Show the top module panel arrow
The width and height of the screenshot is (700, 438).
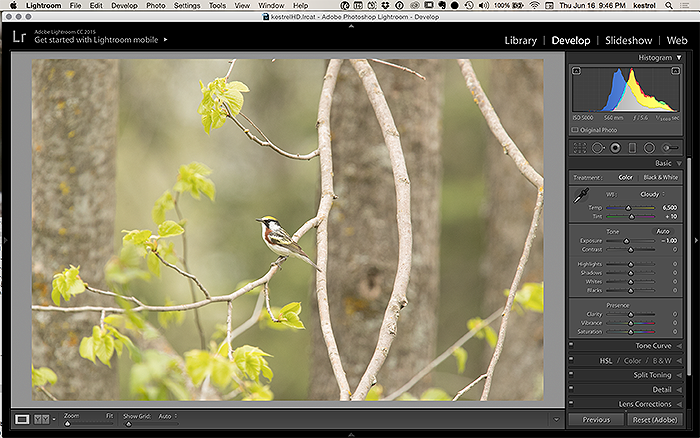click(351, 26)
